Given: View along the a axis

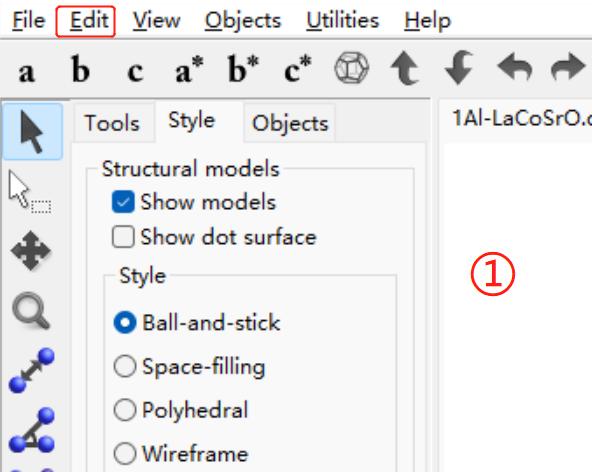Looking at the screenshot, I should (x=26, y=72).
